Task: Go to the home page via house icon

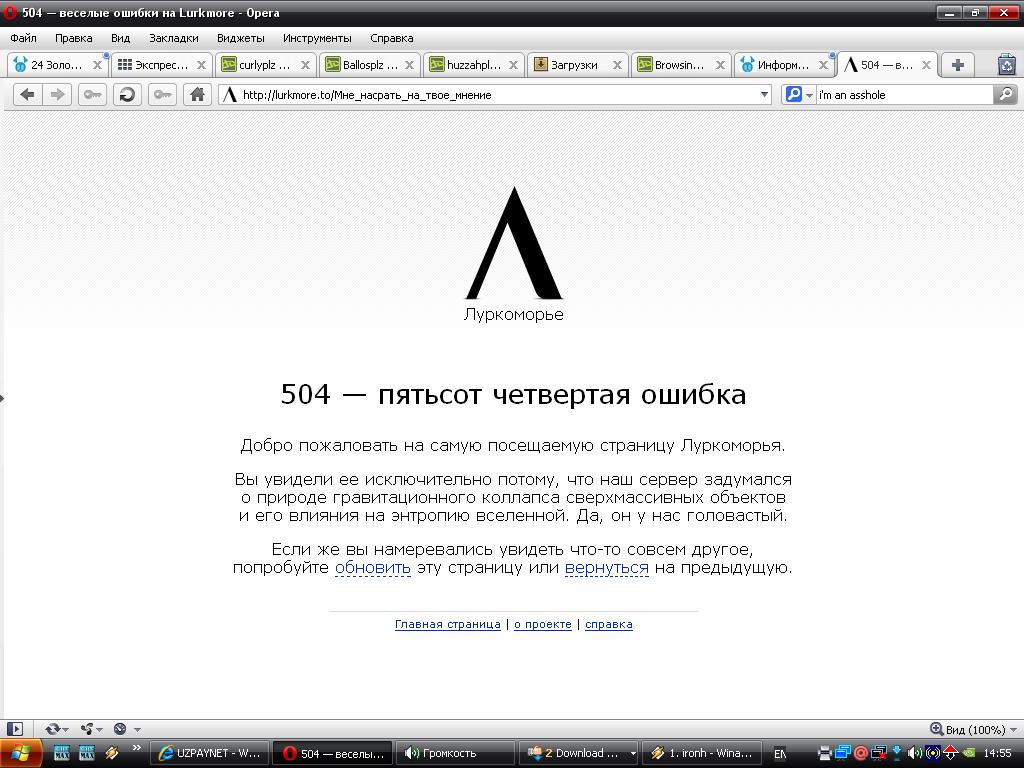Action: point(197,95)
